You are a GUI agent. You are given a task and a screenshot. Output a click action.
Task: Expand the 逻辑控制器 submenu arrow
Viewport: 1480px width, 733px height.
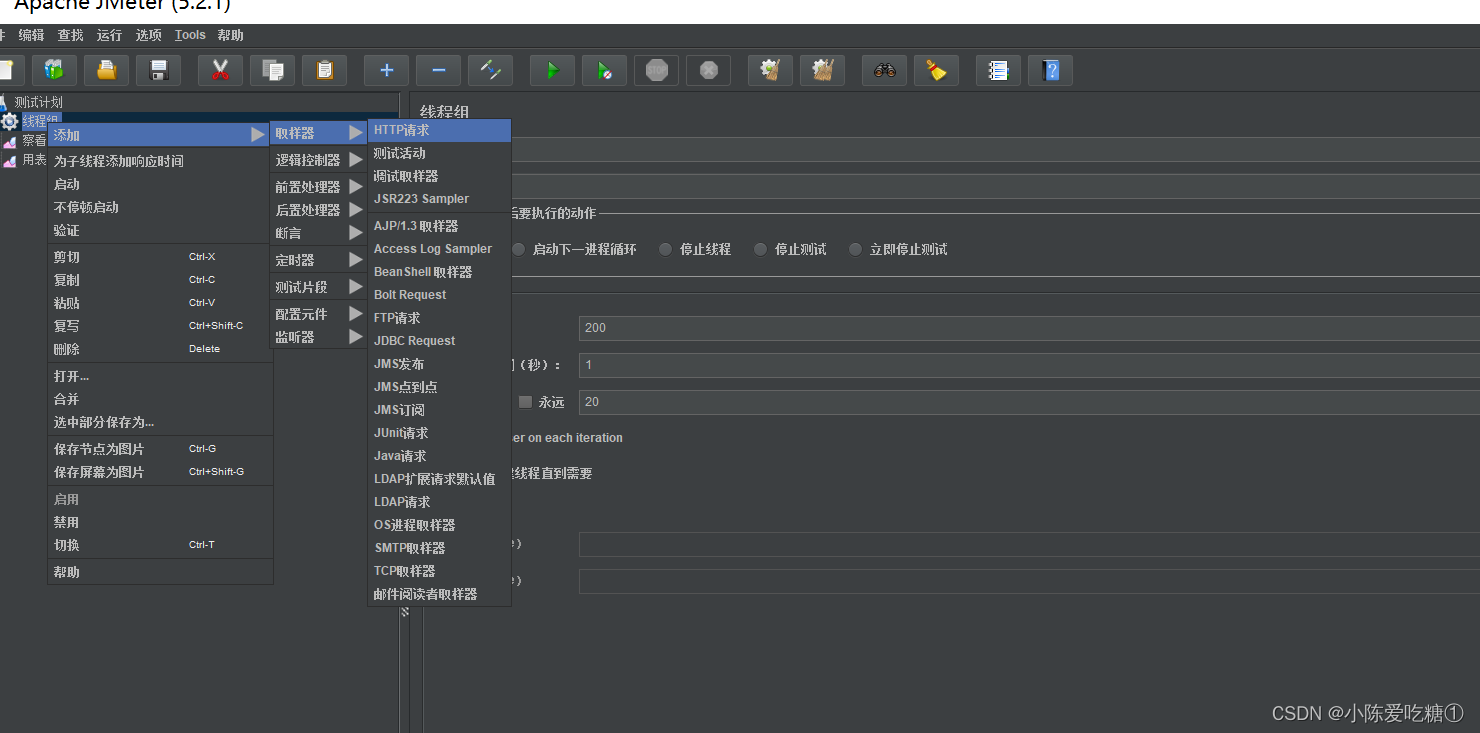355,160
